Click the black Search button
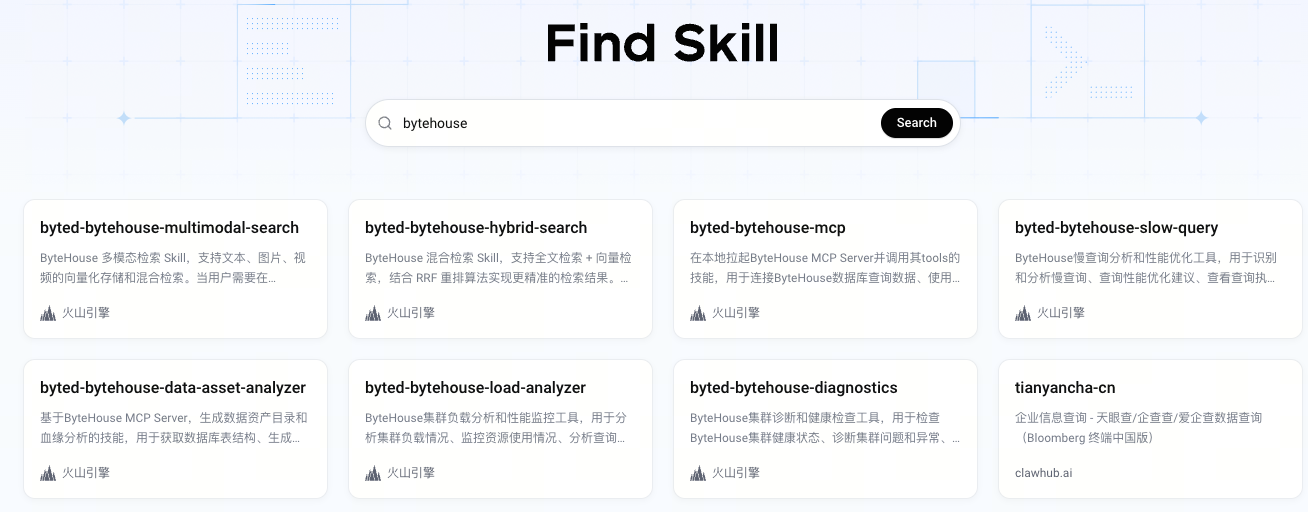 pos(916,123)
